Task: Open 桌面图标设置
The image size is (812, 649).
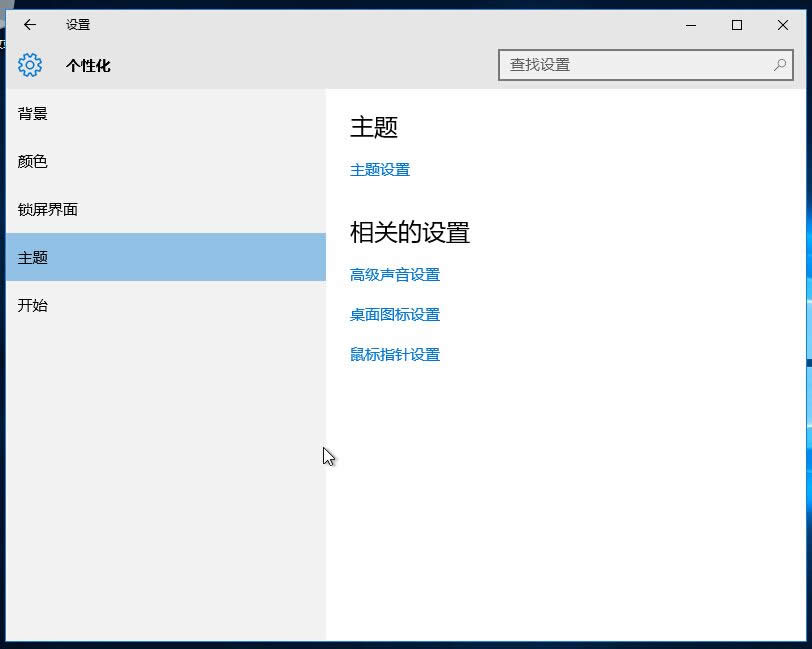Action: point(396,314)
